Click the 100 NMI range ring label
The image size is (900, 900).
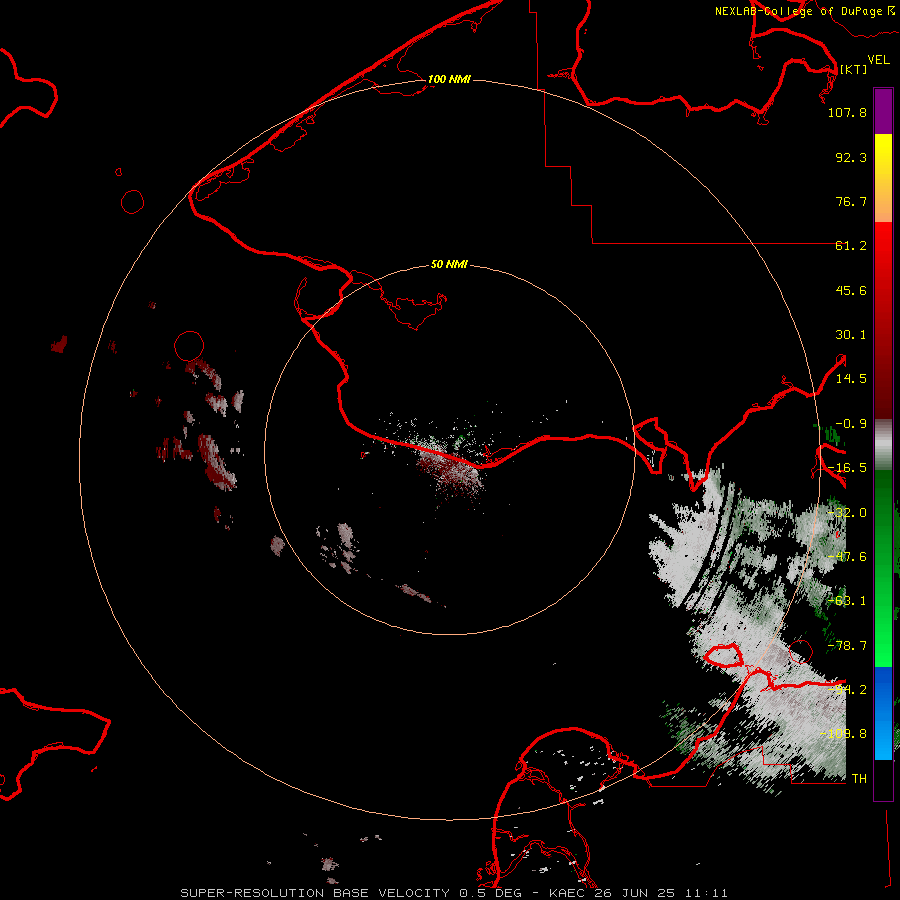tap(449, 79)
